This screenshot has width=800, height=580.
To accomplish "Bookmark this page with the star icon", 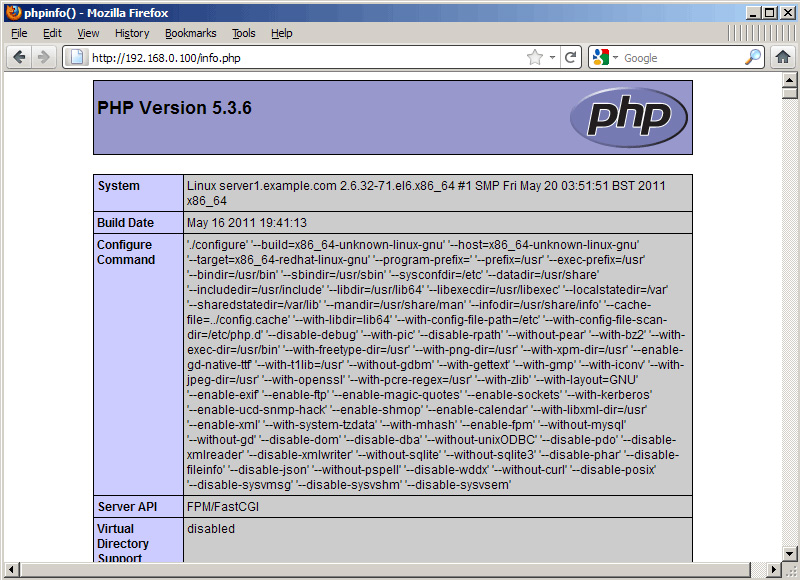I will point(535,57).
